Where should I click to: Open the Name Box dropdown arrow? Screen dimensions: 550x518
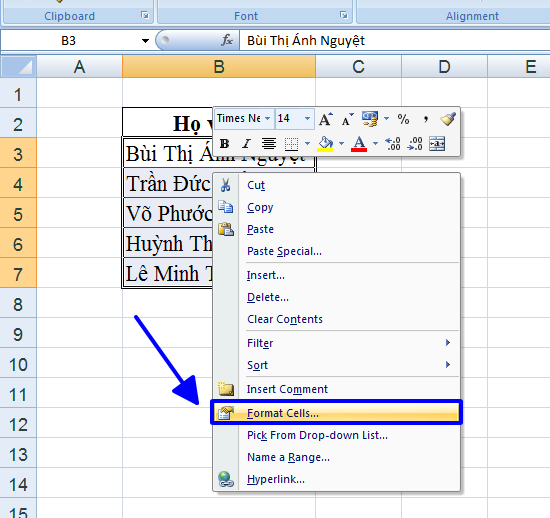coord(145,41)
